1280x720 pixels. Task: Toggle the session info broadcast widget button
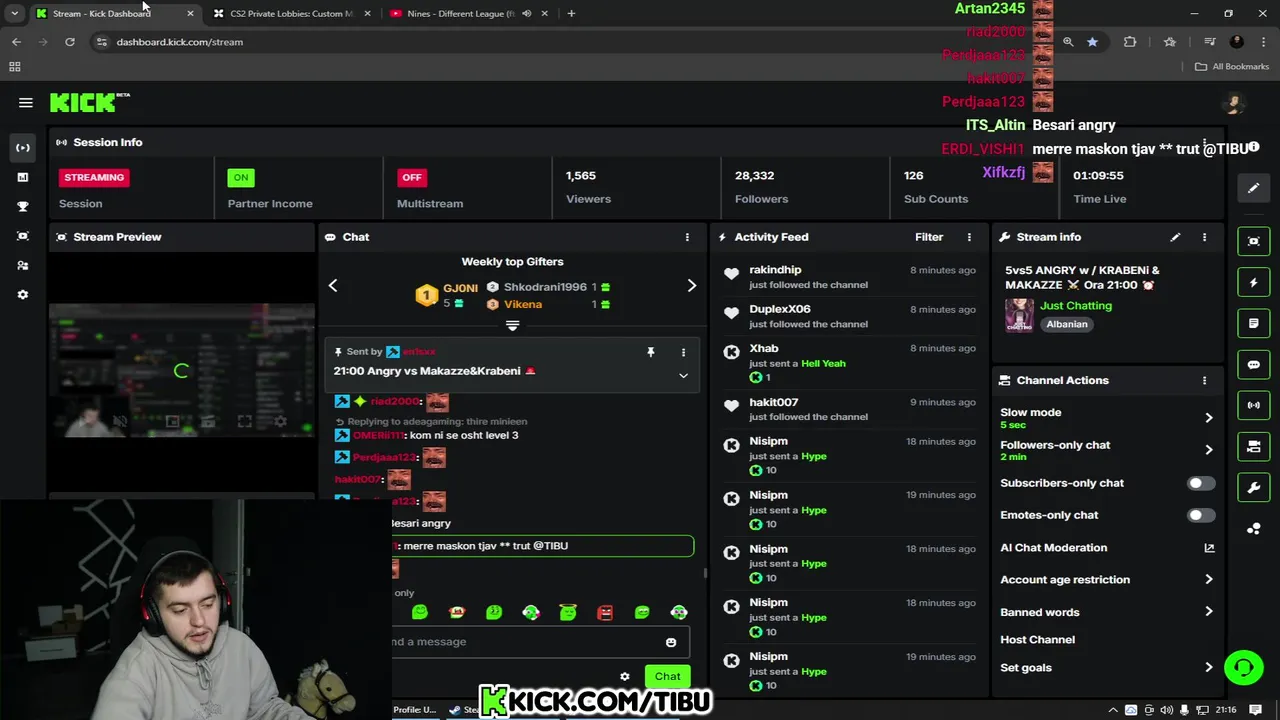[x=1254, y=406]
